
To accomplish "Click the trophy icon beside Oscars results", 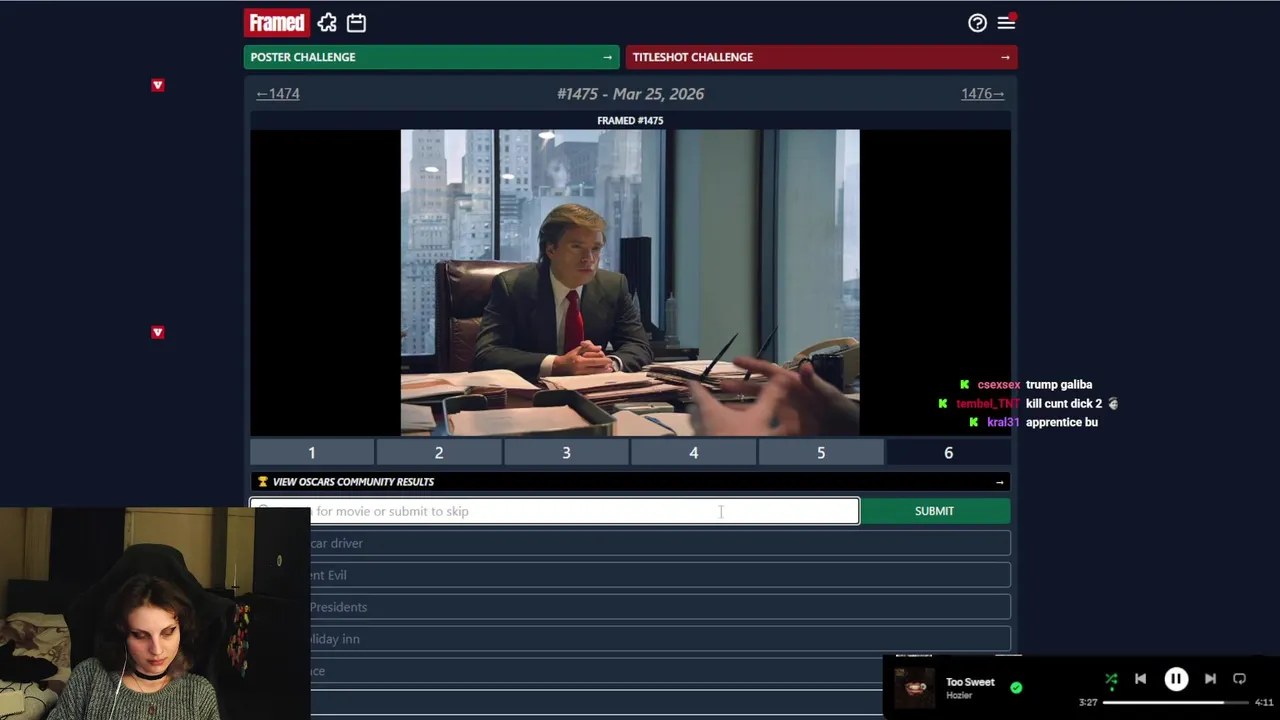I will (x=263, y=482).
